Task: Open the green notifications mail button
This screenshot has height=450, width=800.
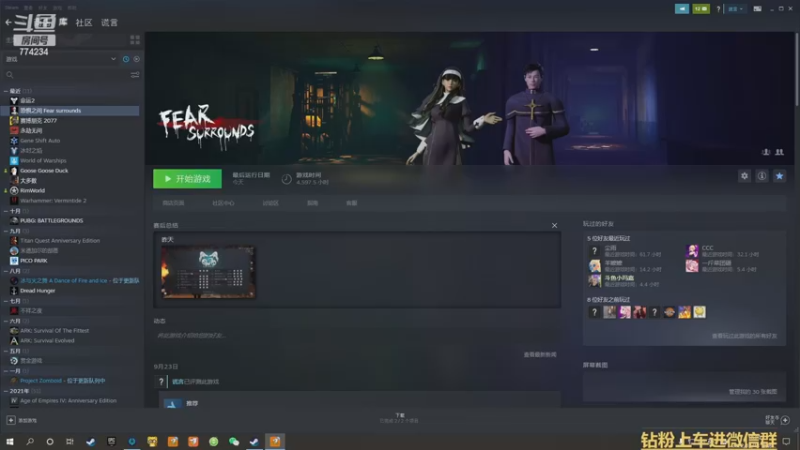Action: point(701,9)
